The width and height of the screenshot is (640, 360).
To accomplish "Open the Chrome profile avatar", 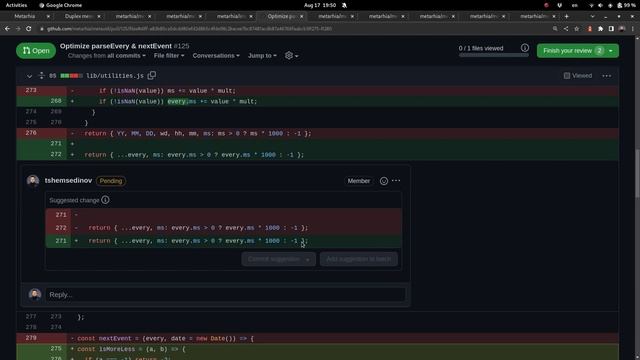I will 622,29.
